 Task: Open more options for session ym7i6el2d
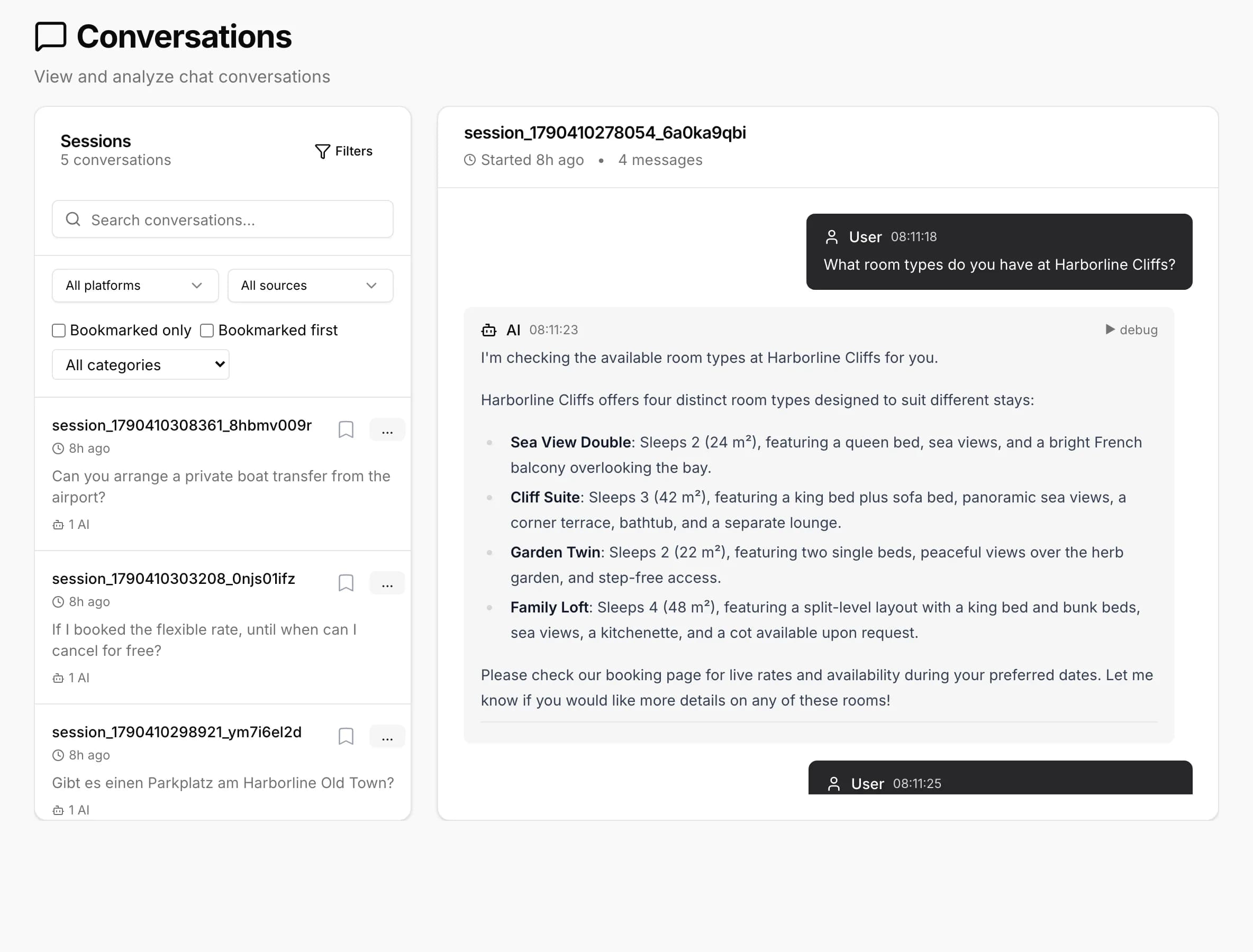387,737
